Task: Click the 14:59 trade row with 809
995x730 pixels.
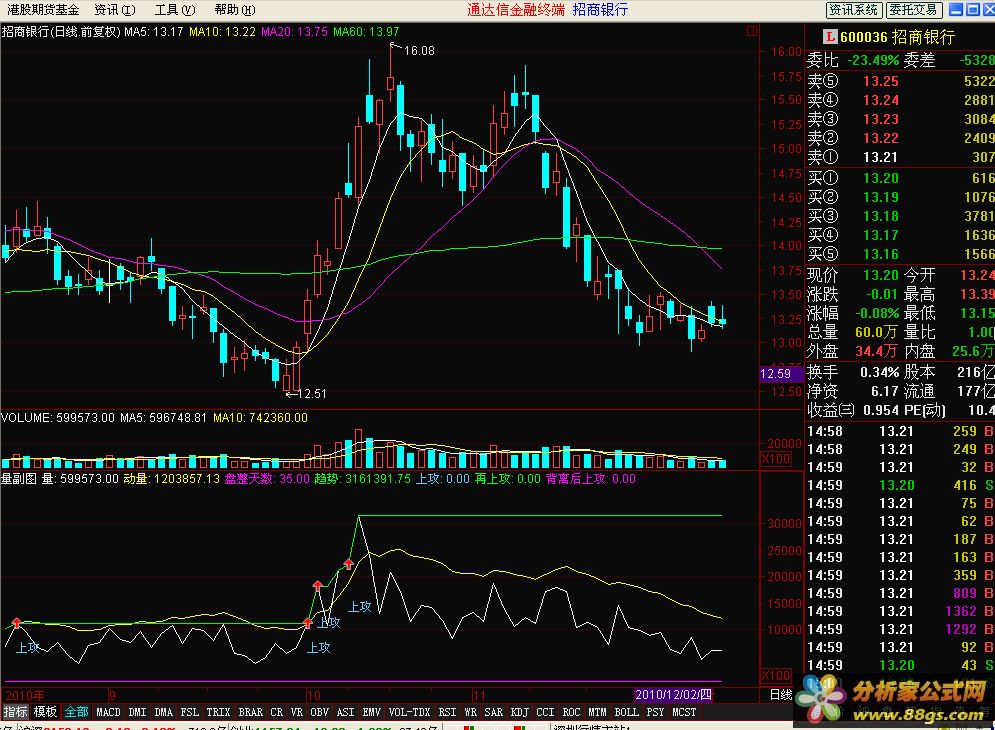Action: point(900,594)
